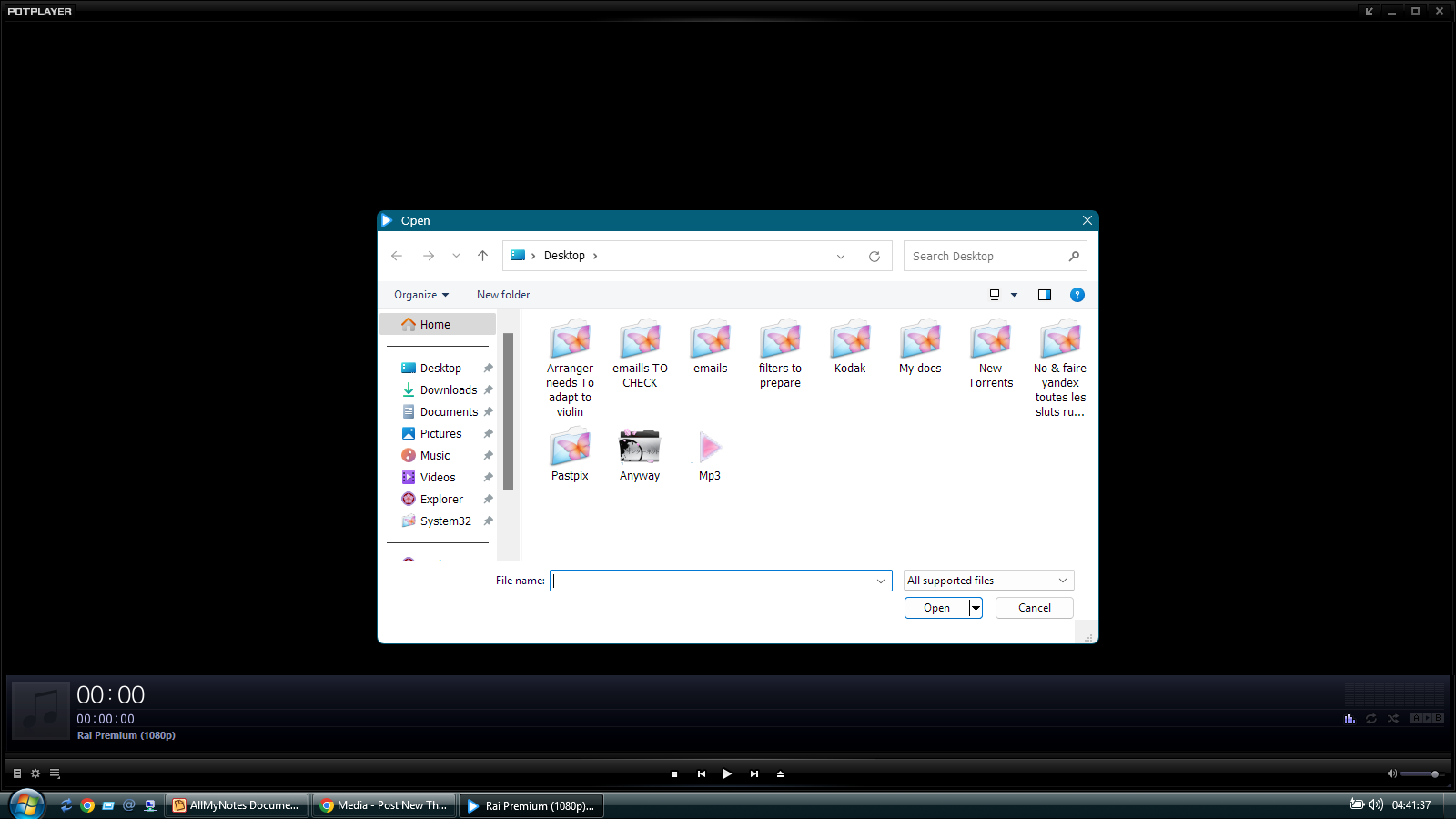This screenshot has width=1456, height=819.
Task: Toggle the A-B repeat section control
Action: pyautogui.click(x=1427, y=718)
